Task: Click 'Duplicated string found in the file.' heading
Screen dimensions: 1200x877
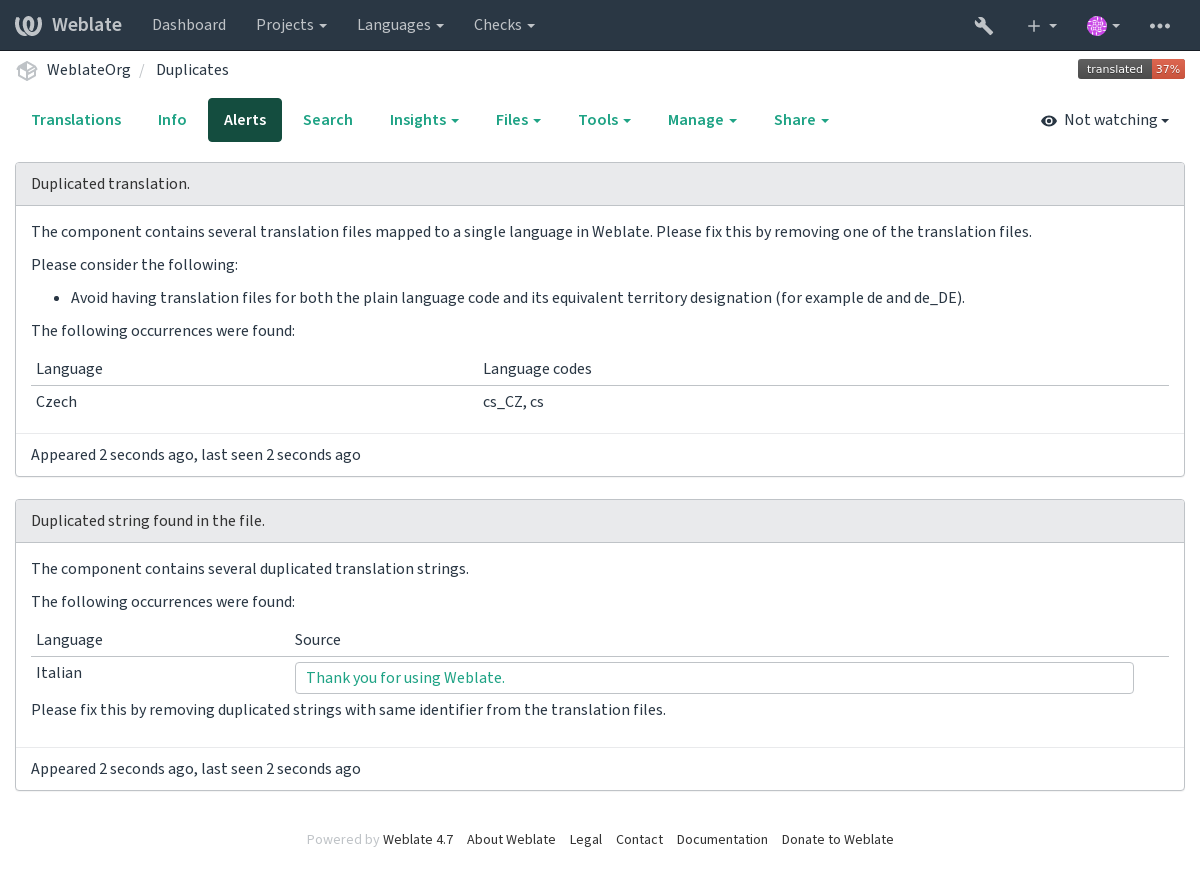Action: pos(148,521)
